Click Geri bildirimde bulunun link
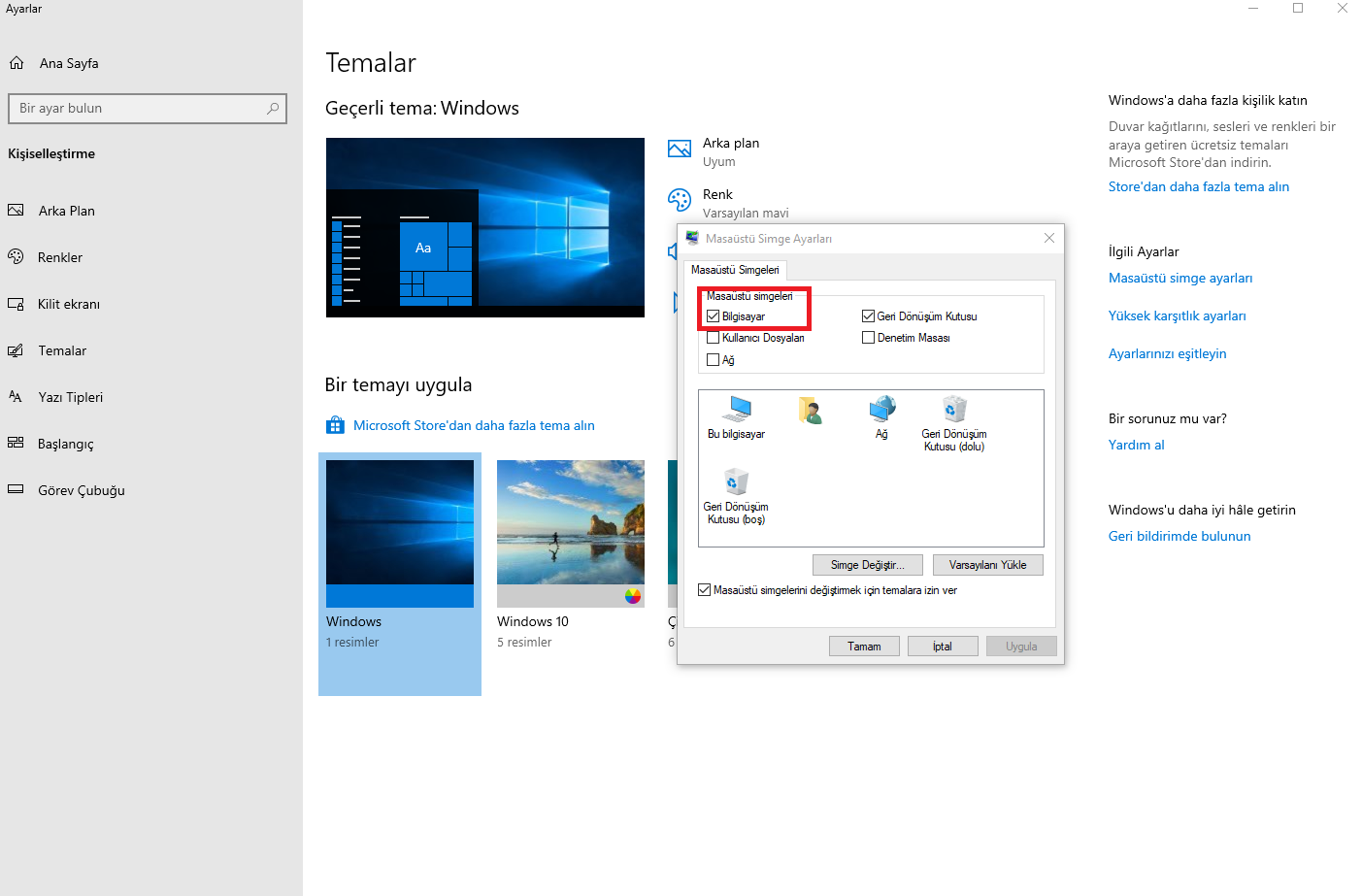 pyautogui.click(x=1179, y=537)
